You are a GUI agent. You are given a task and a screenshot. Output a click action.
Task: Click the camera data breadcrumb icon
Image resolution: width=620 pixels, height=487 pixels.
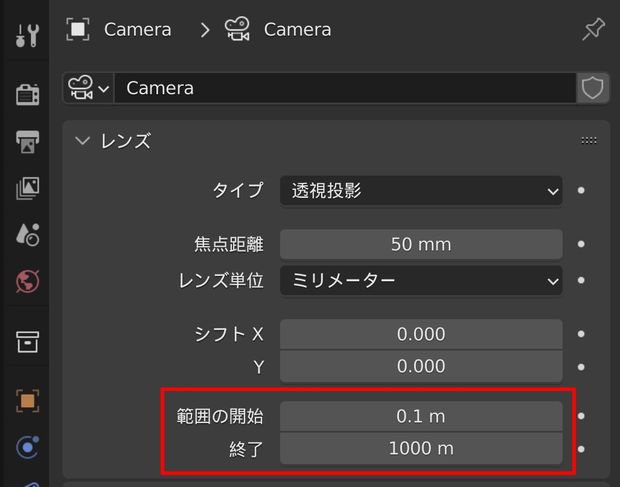[x=237, y=29]
